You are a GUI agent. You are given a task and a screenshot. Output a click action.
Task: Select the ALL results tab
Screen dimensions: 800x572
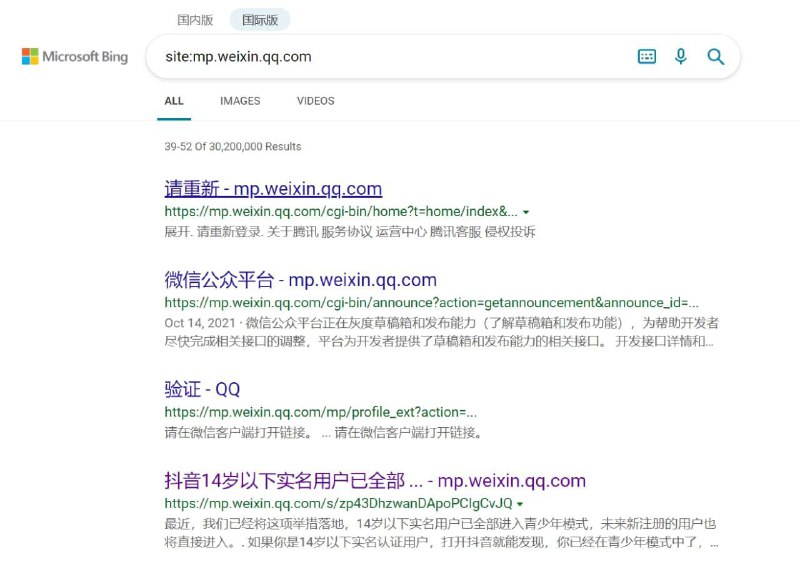click(x=174, y=101)
